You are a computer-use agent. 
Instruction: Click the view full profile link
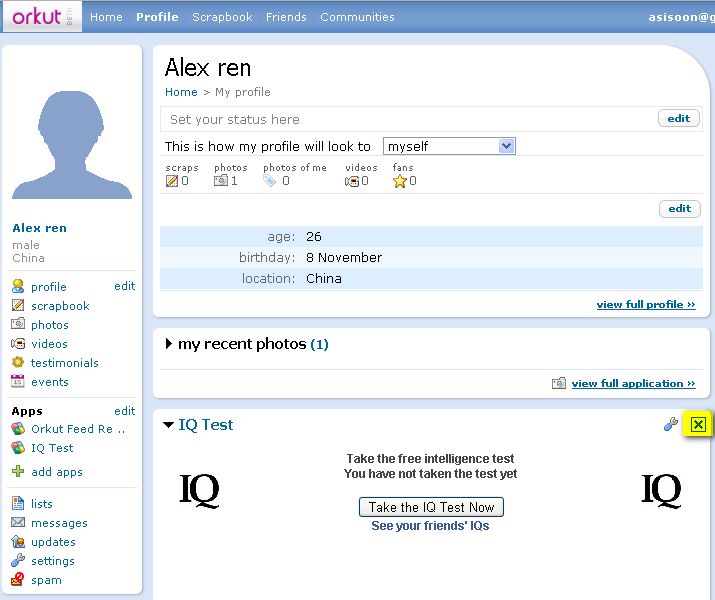pos(645,305)
